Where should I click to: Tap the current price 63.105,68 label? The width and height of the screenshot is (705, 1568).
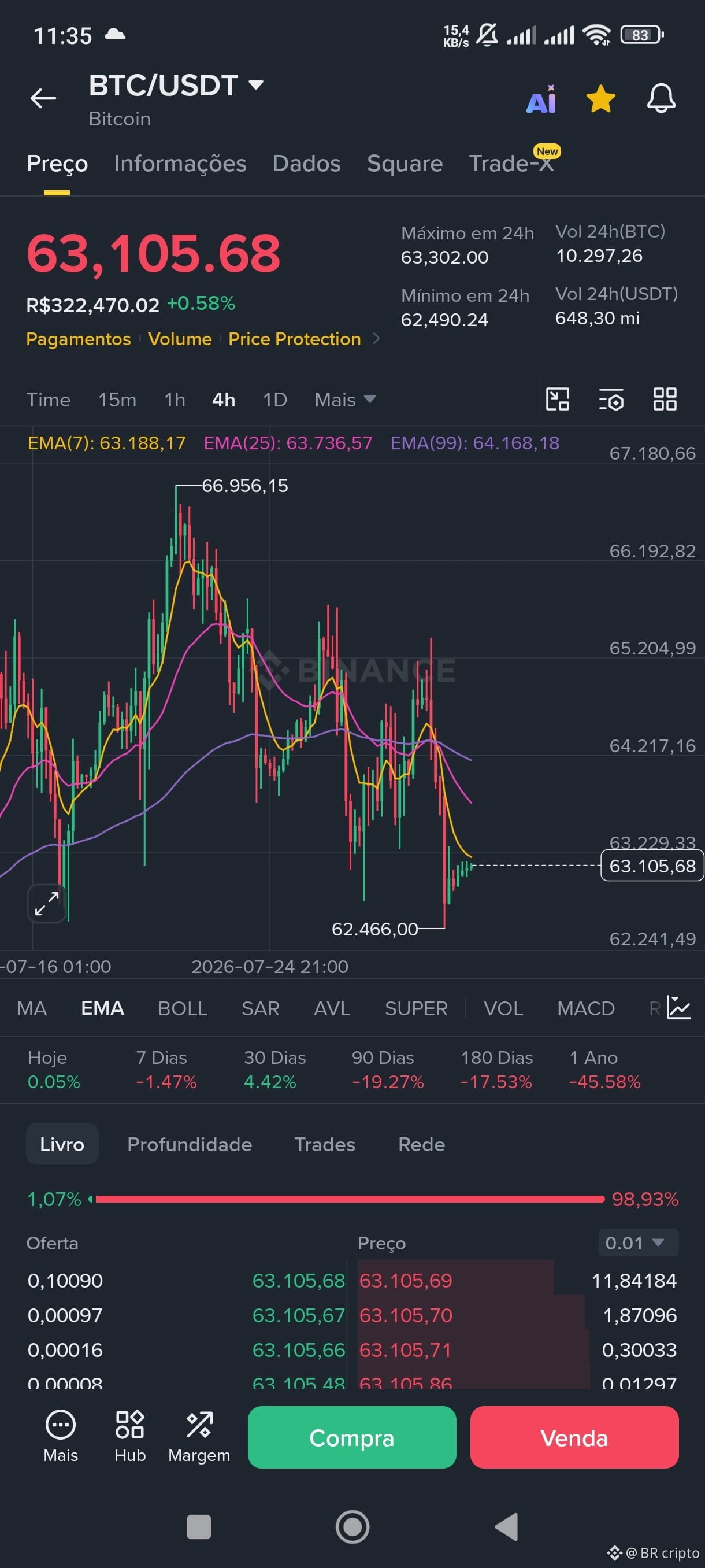pyautogui.click(x=651, y=866)
